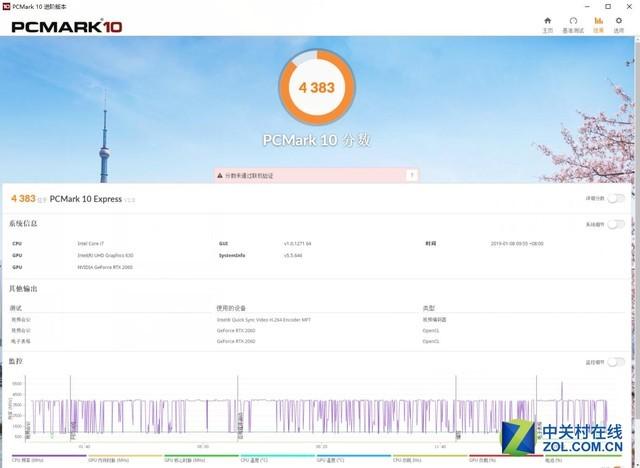The width and height of the screenshot is (640, 468).
Task: Click the 类型 column header
Action: coord(429,308)
